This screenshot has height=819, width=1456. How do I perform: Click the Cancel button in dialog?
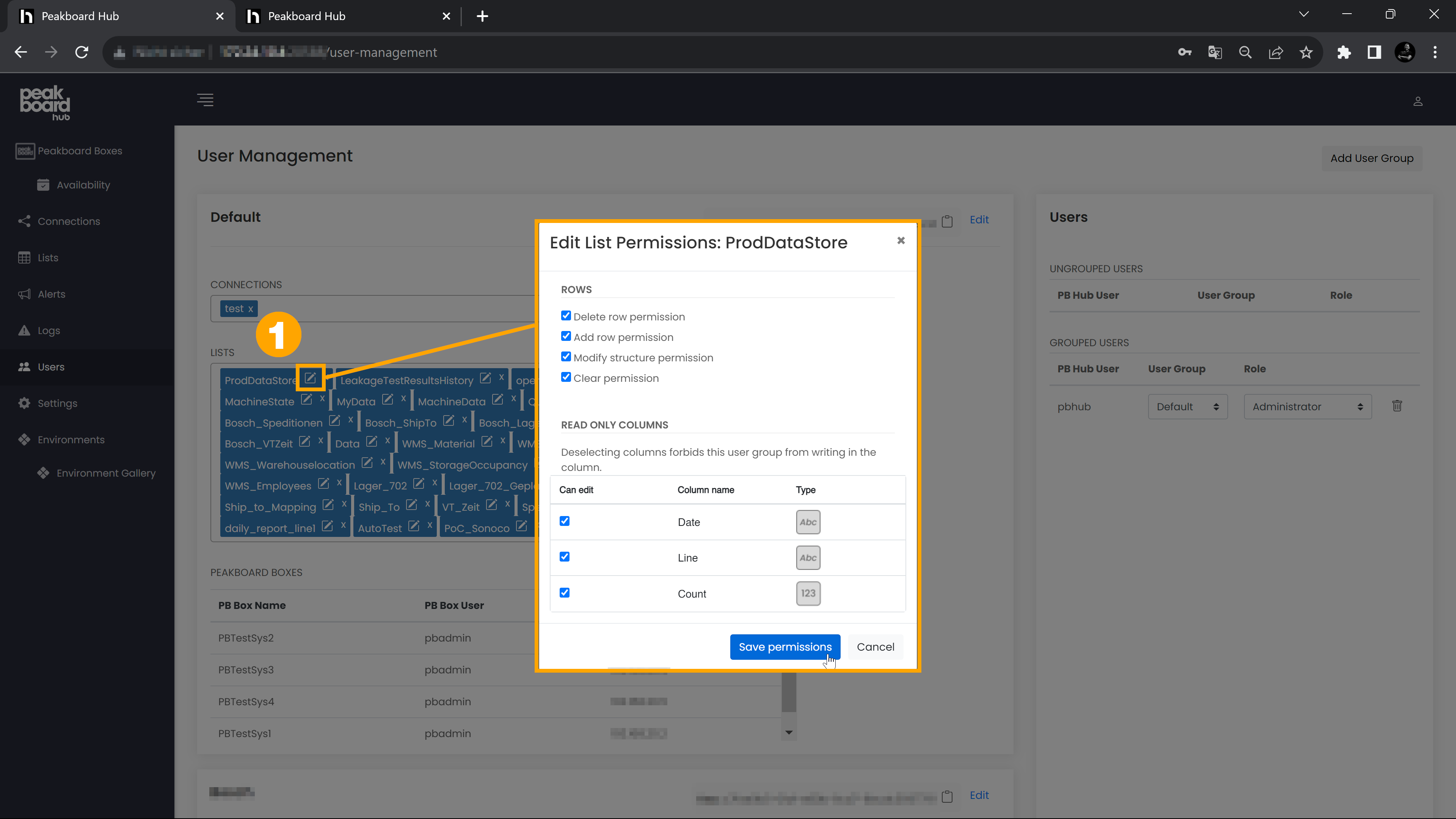click(x=875, y=646)
